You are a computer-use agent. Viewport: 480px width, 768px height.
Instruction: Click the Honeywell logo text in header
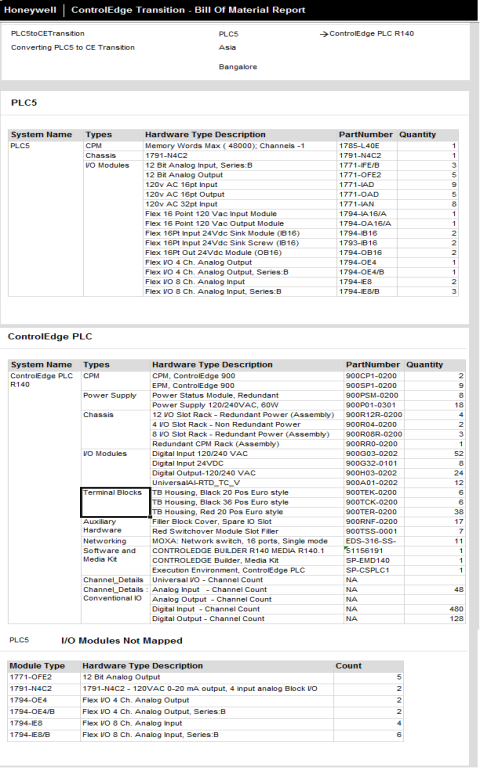30,10
